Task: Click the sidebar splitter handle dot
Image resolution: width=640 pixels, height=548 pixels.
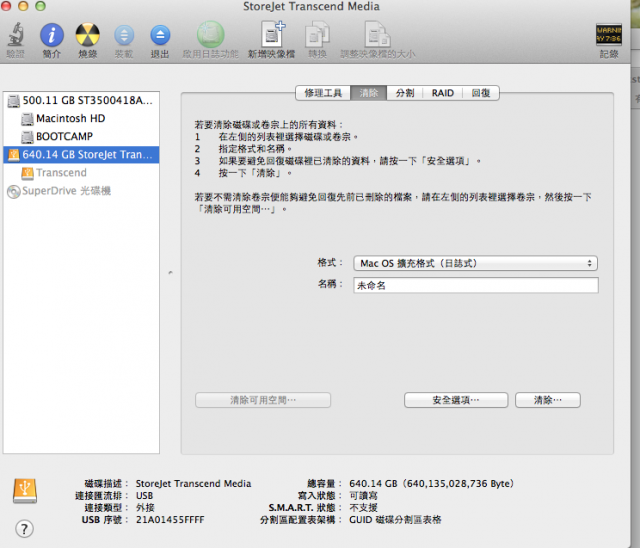Action: (171, 272)
